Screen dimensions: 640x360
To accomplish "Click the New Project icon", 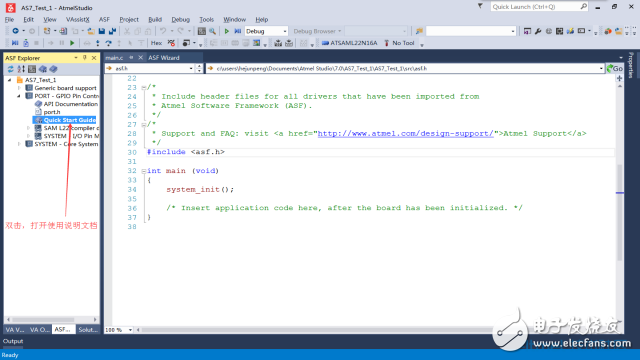I will pos(47,31).
